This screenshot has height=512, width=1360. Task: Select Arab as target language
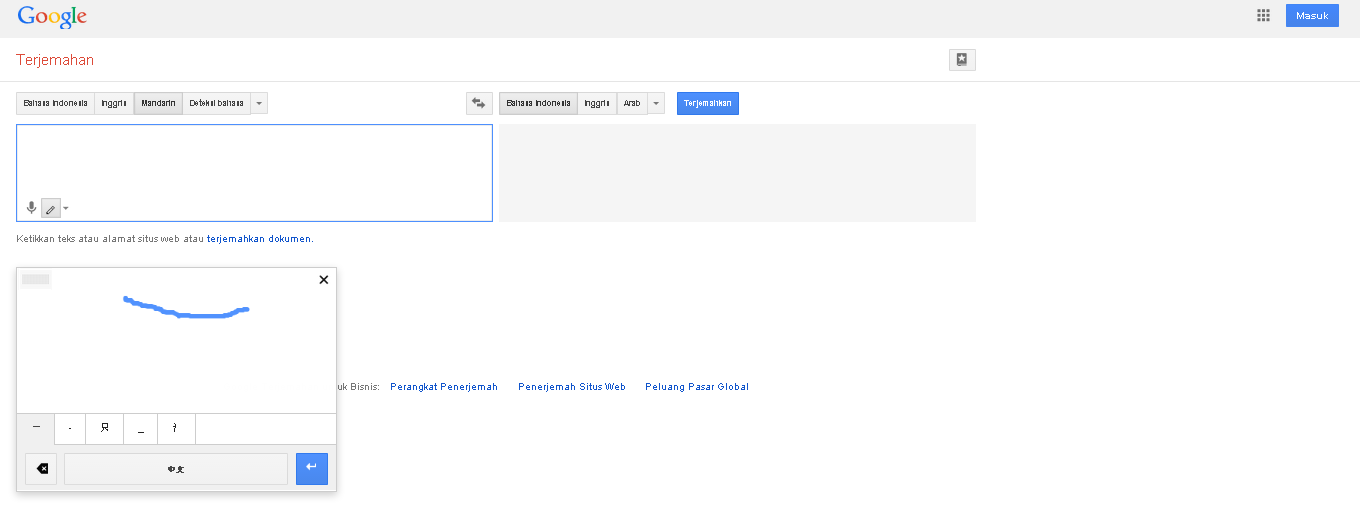coord(632,103)
